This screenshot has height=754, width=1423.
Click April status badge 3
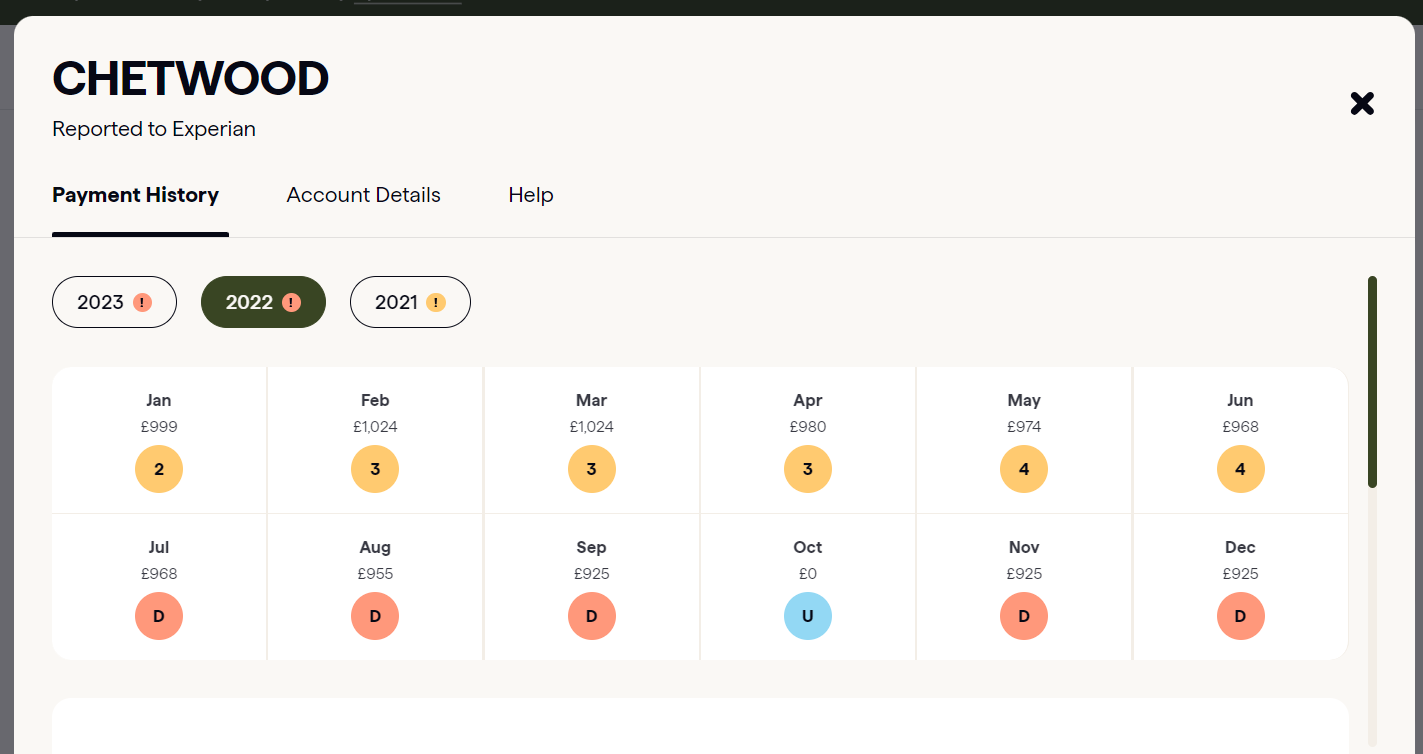pyautogui.click(x=808, y=469)
